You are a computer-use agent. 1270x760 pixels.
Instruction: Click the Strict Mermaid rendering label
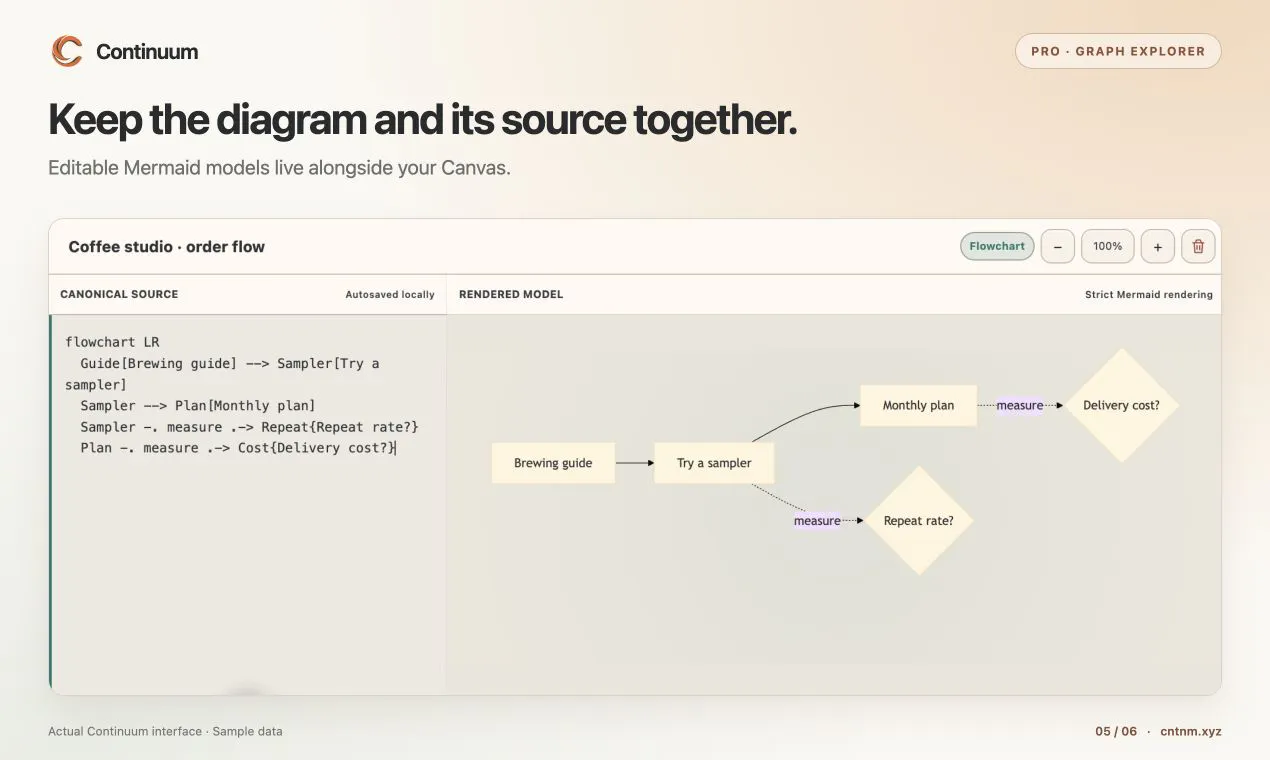[x=1149, y=295]
